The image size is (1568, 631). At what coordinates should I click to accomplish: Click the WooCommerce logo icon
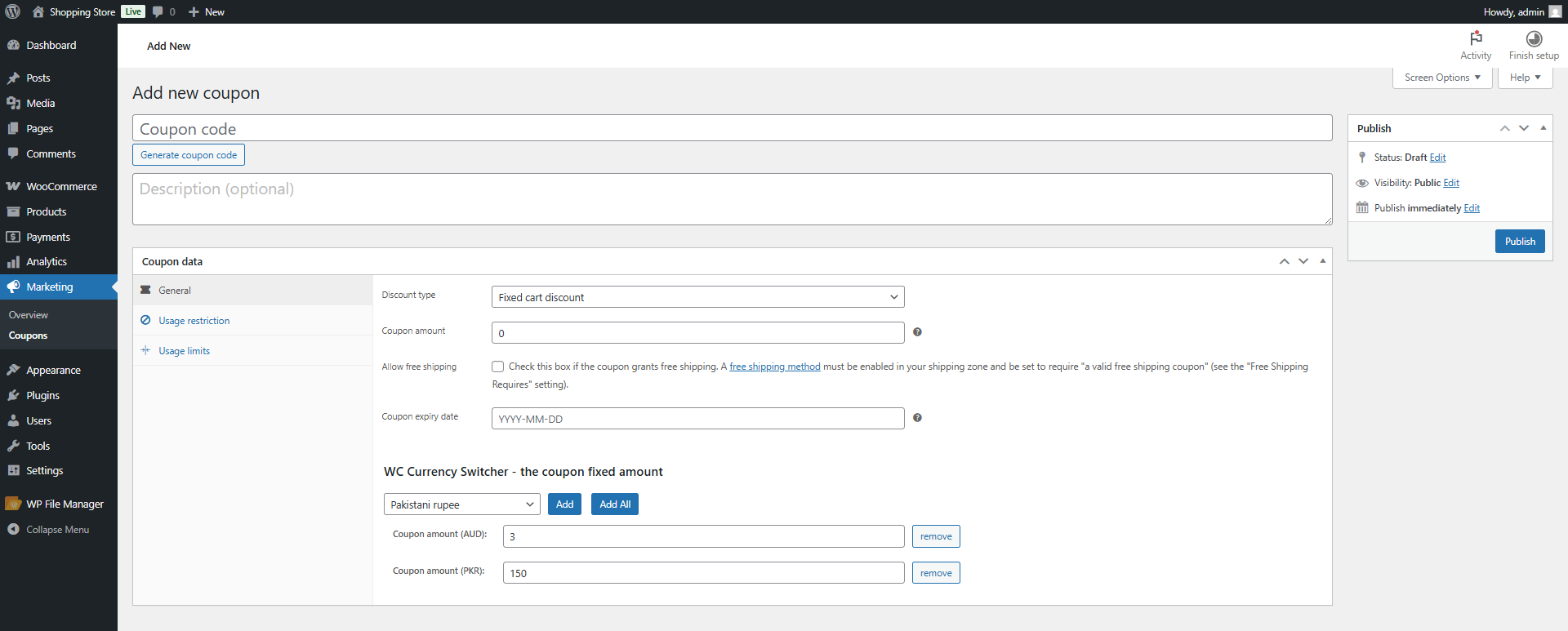[13, 186]
